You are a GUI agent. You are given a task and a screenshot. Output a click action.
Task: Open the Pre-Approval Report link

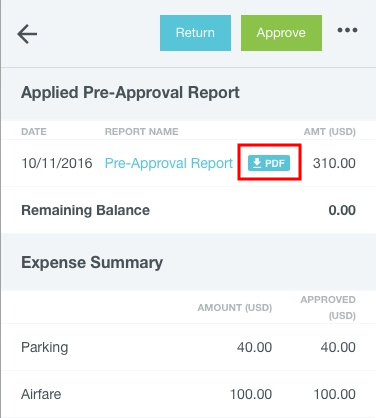(x=169, y=163)
